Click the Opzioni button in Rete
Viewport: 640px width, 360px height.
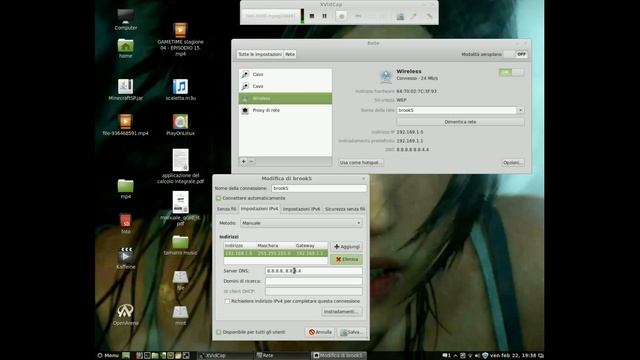pos(513,162)
